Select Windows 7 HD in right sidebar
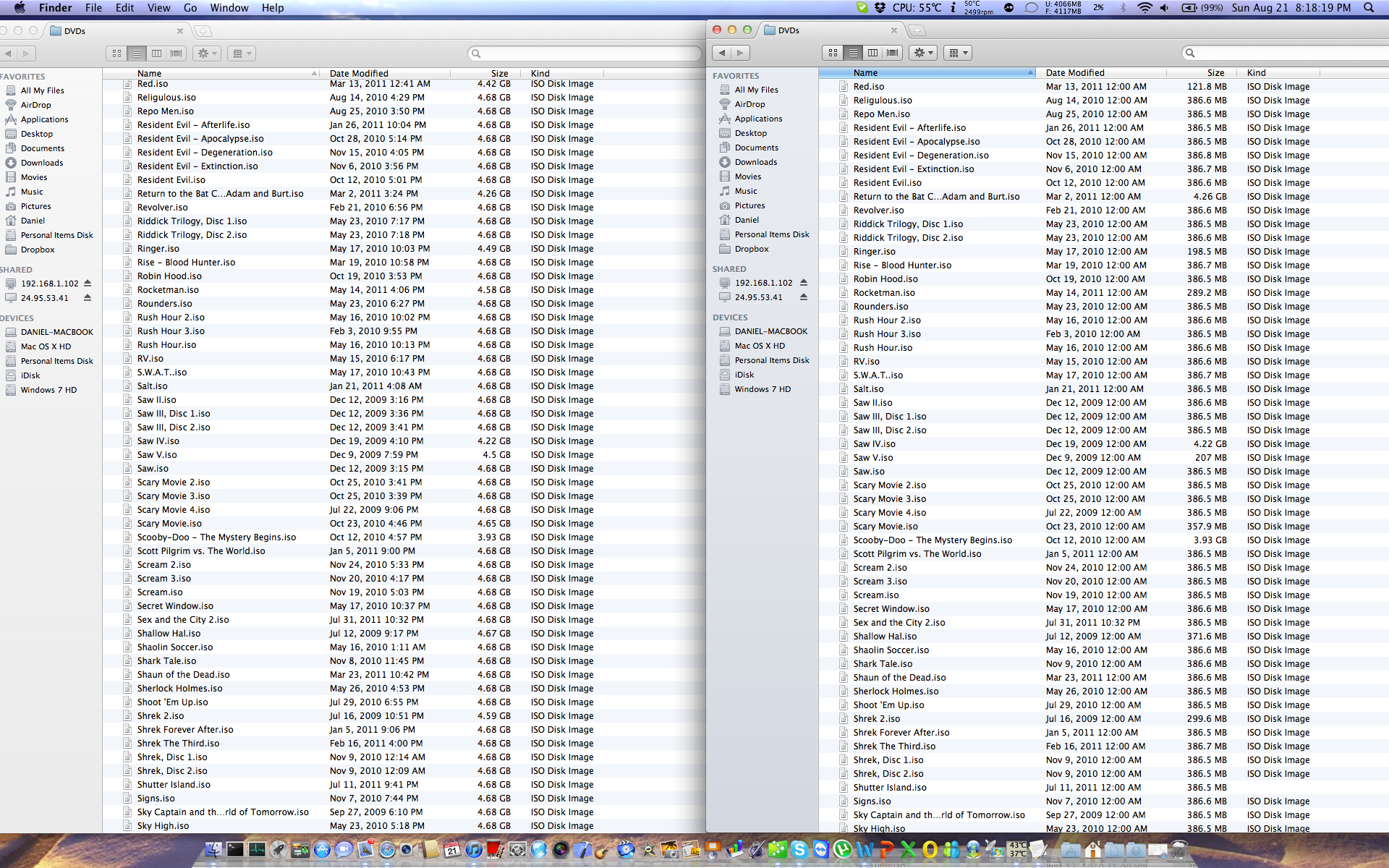 [x=763, y=389]
